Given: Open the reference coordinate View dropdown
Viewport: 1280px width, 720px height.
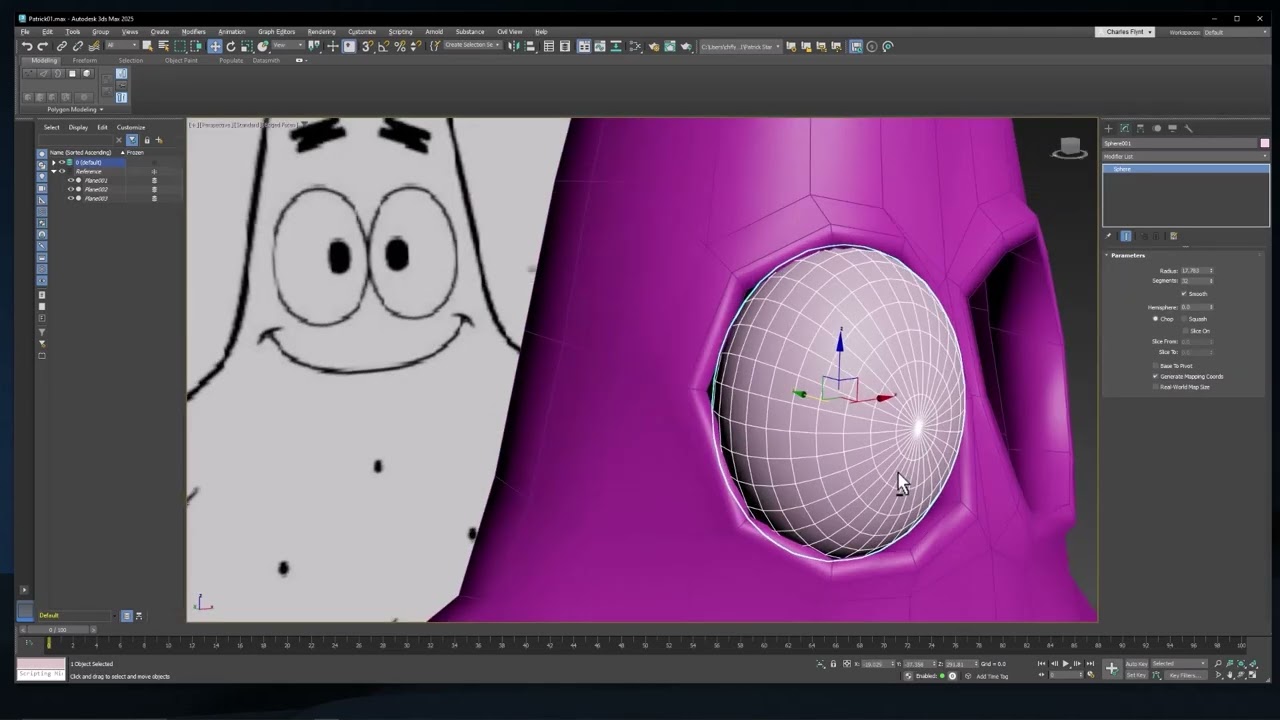Looking at the screenshot, I should 288,46.
